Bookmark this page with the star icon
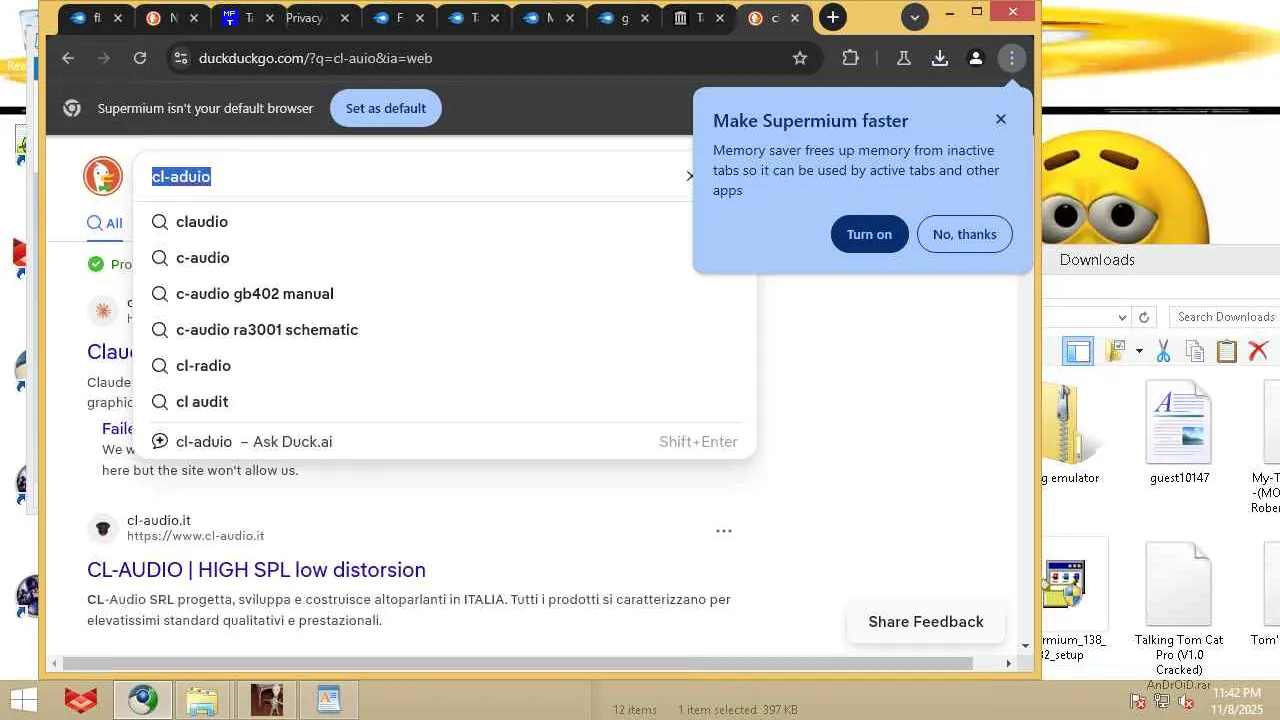Screen dimensions: 1280x720 pyautogui.click(x=800, y=58)
